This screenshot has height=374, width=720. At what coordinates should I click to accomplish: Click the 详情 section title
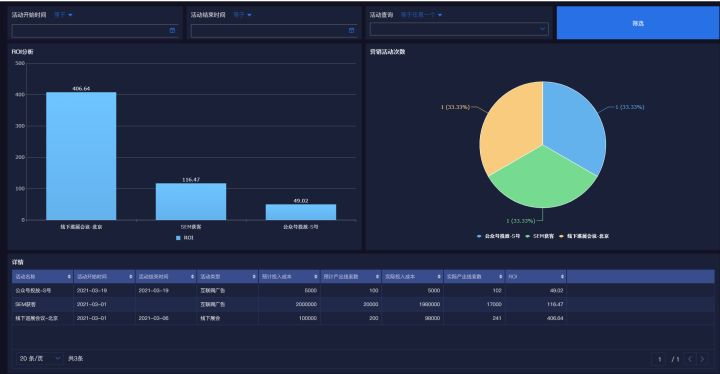17,262
